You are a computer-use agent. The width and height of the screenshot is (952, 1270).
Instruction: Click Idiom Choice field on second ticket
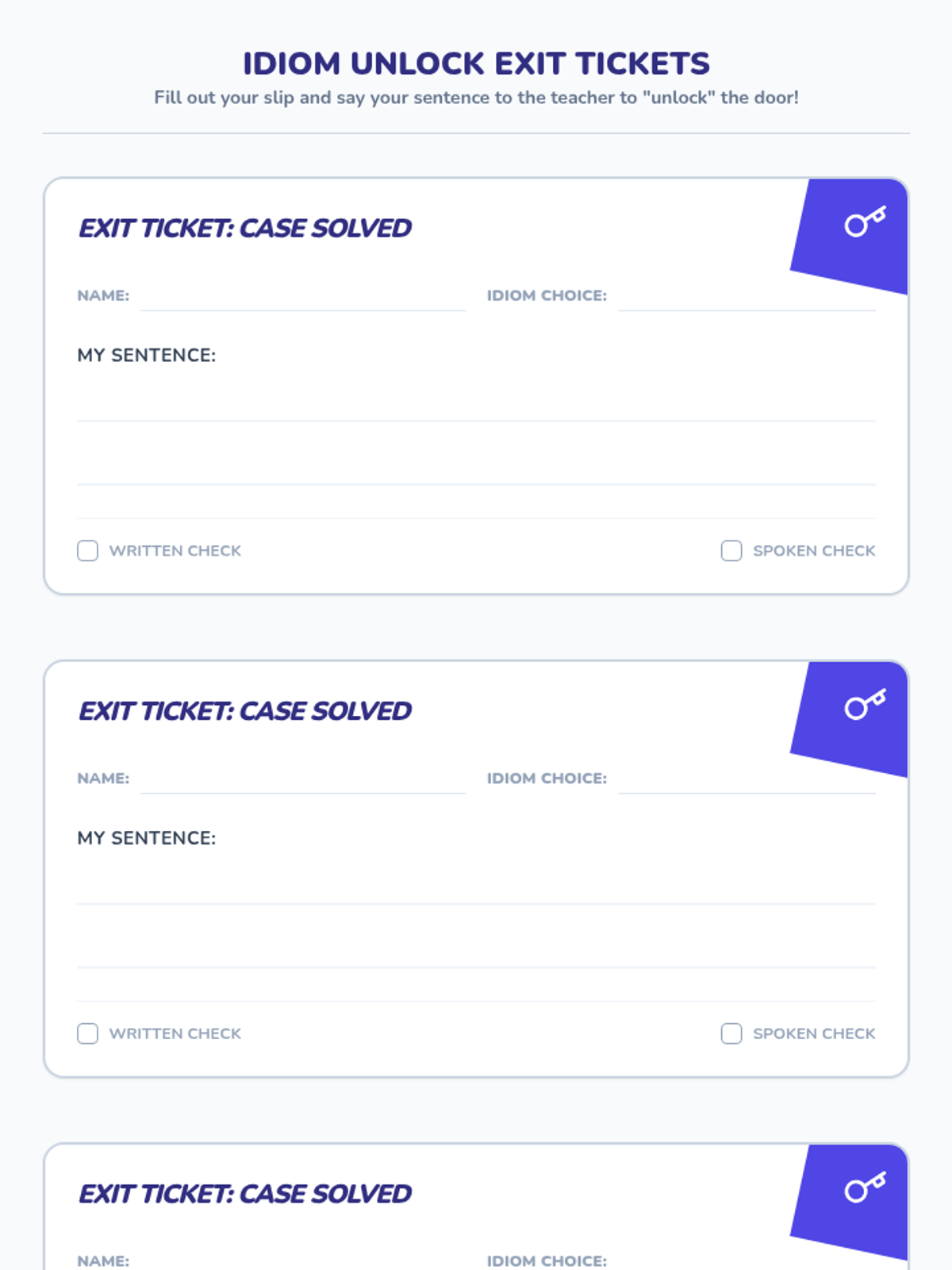(746, 779)
